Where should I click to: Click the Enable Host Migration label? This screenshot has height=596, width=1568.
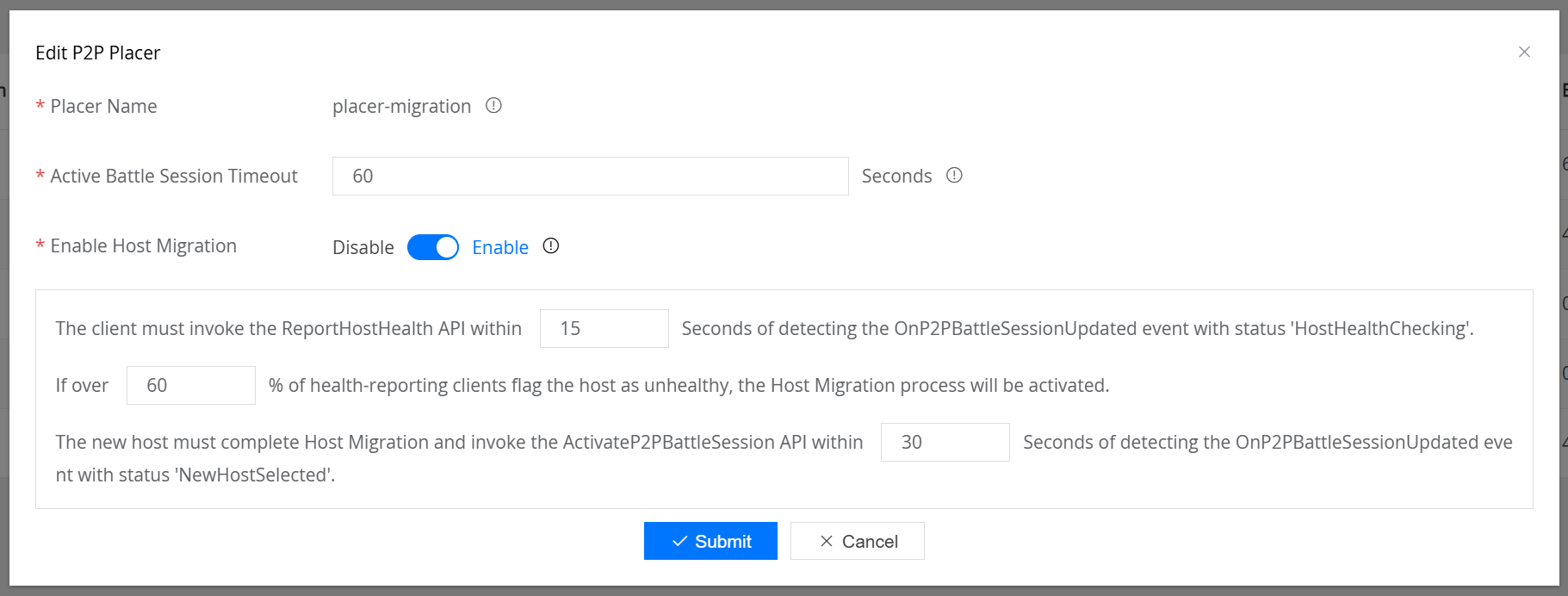pyautogui.click(x=144, y=246)
